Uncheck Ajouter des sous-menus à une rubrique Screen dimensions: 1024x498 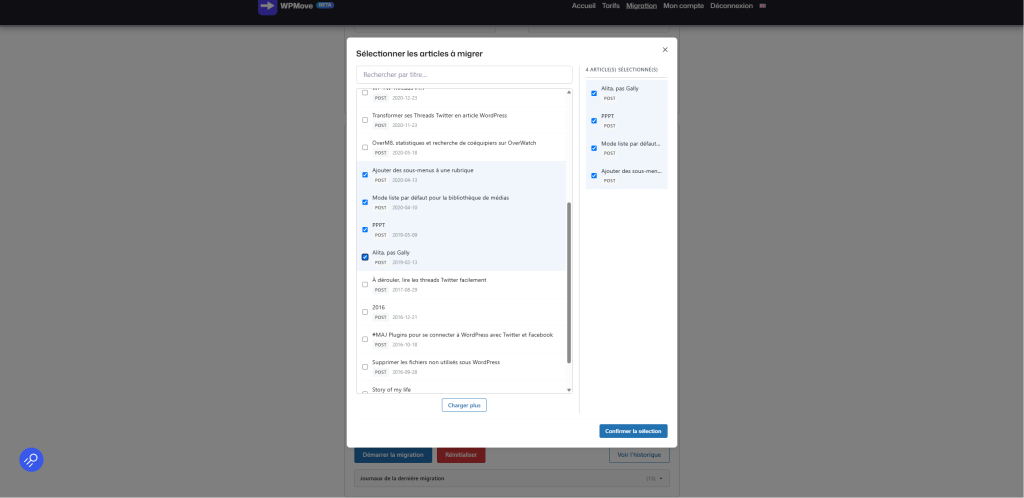[x=365, y=175]
